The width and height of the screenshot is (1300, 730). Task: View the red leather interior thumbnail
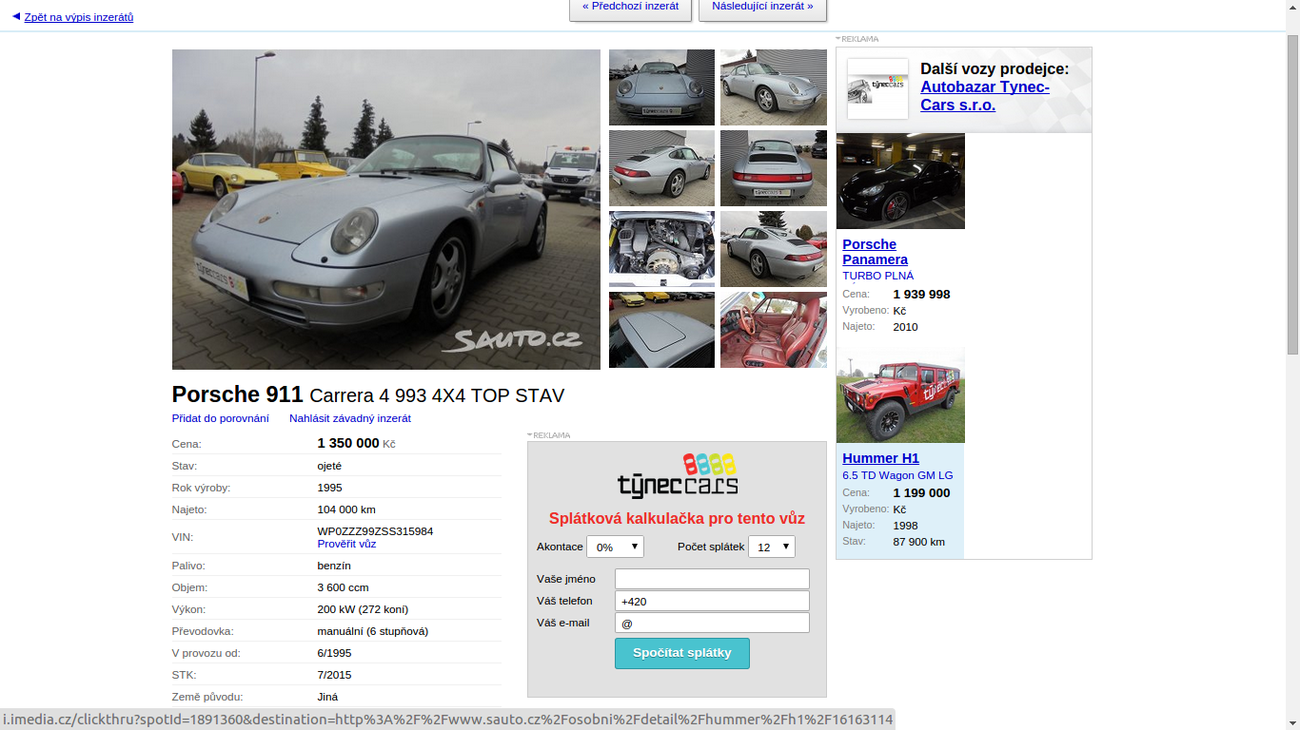pos(773,330)
